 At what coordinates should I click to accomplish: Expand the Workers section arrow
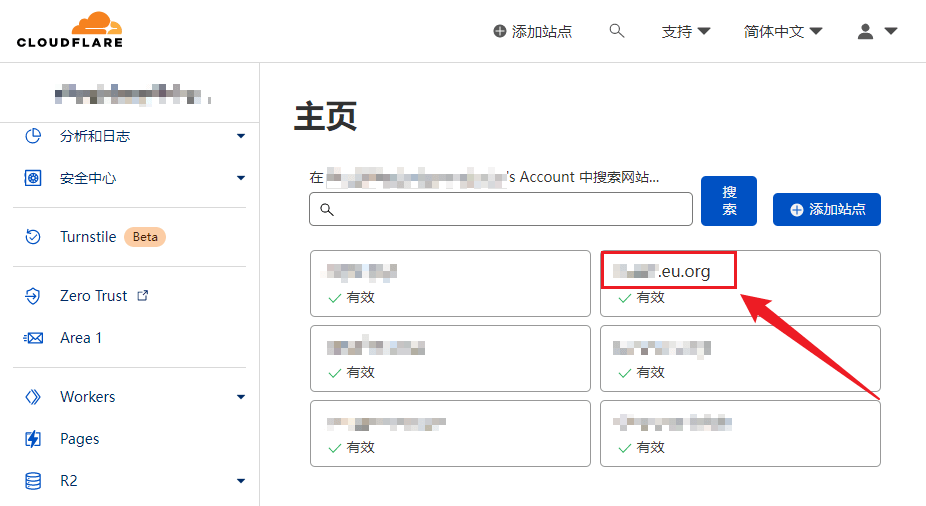coord(241,397)
